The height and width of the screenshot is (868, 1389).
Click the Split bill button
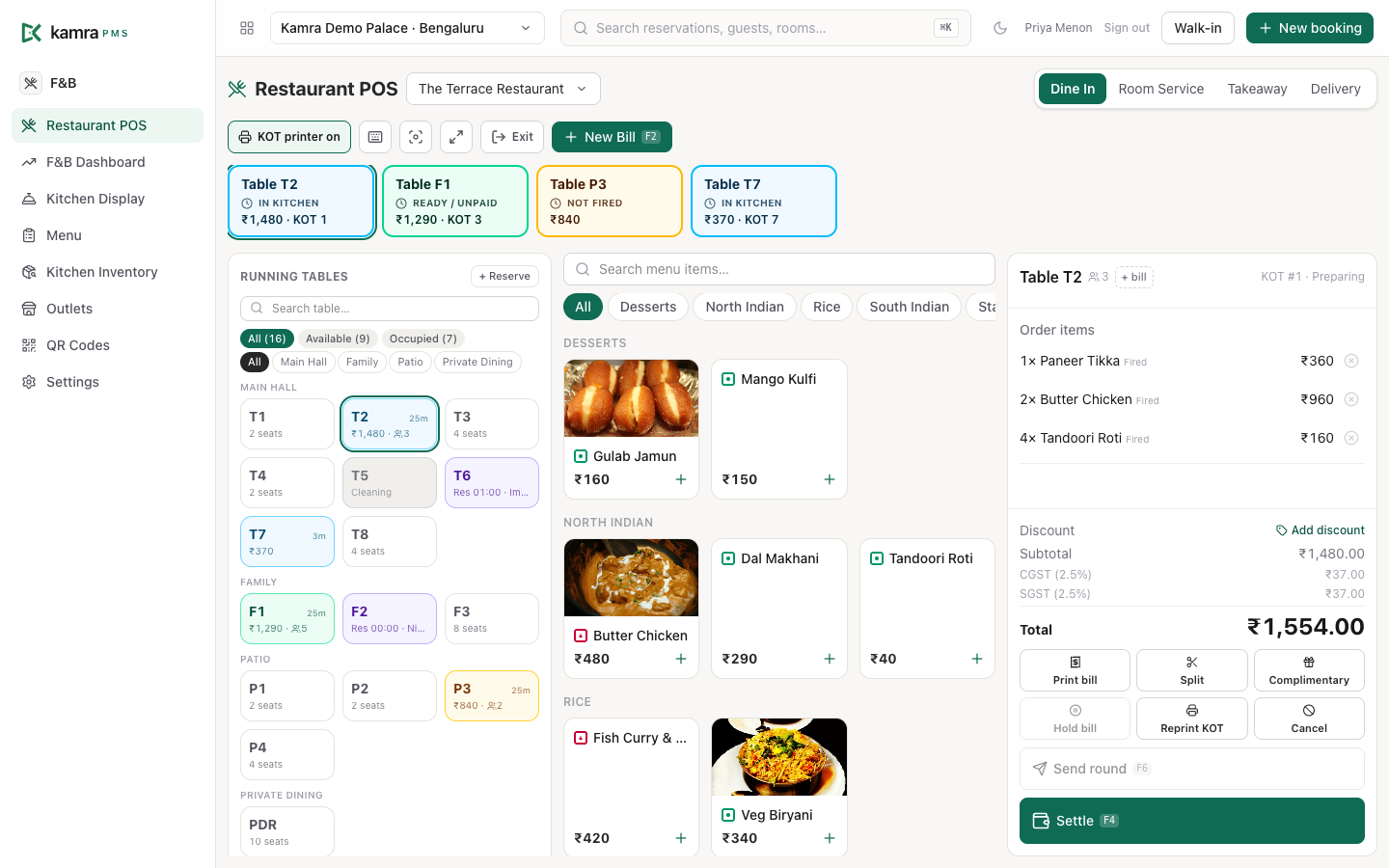[1192, 670]
